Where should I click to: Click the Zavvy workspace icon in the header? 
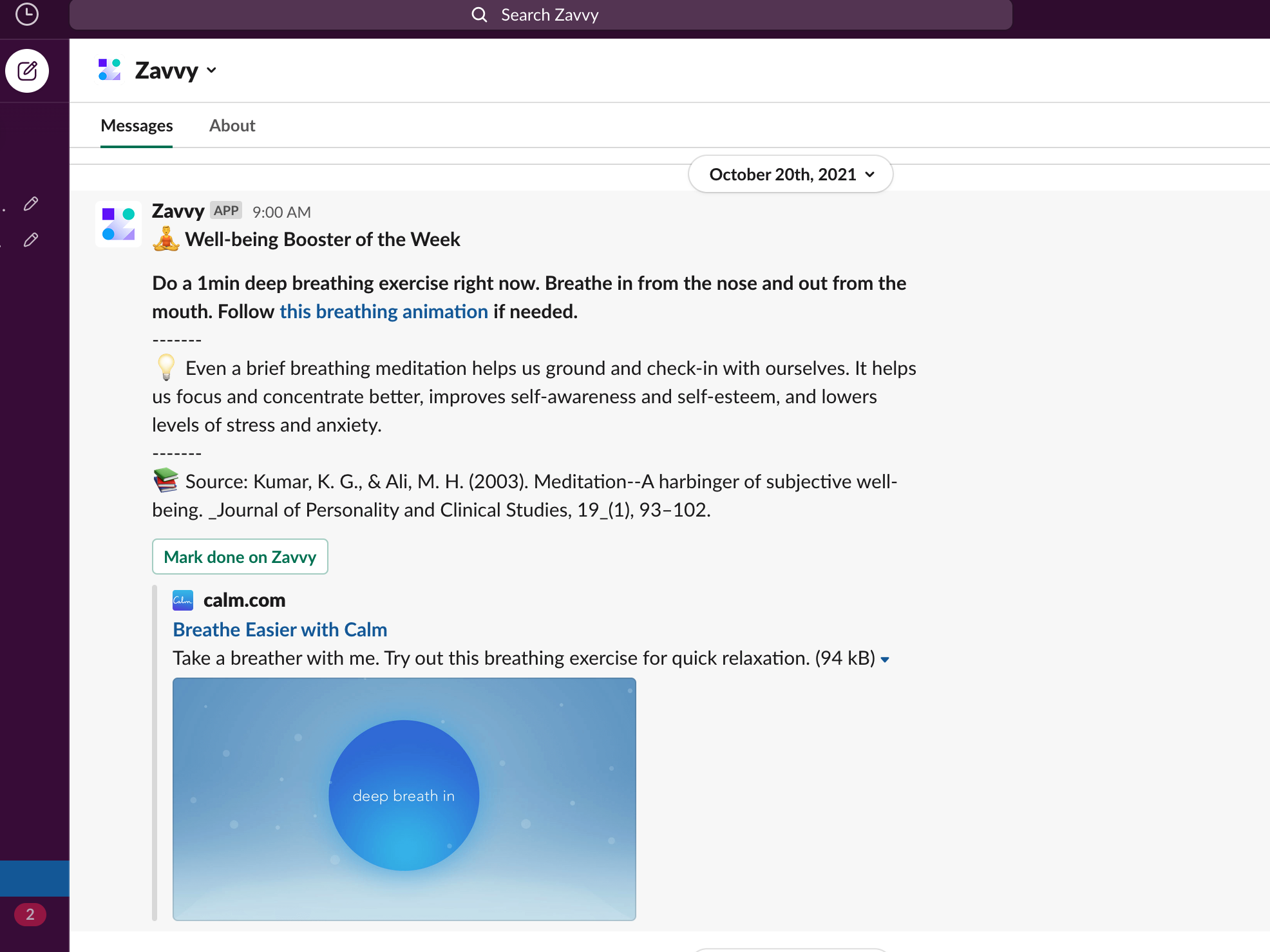109,70
